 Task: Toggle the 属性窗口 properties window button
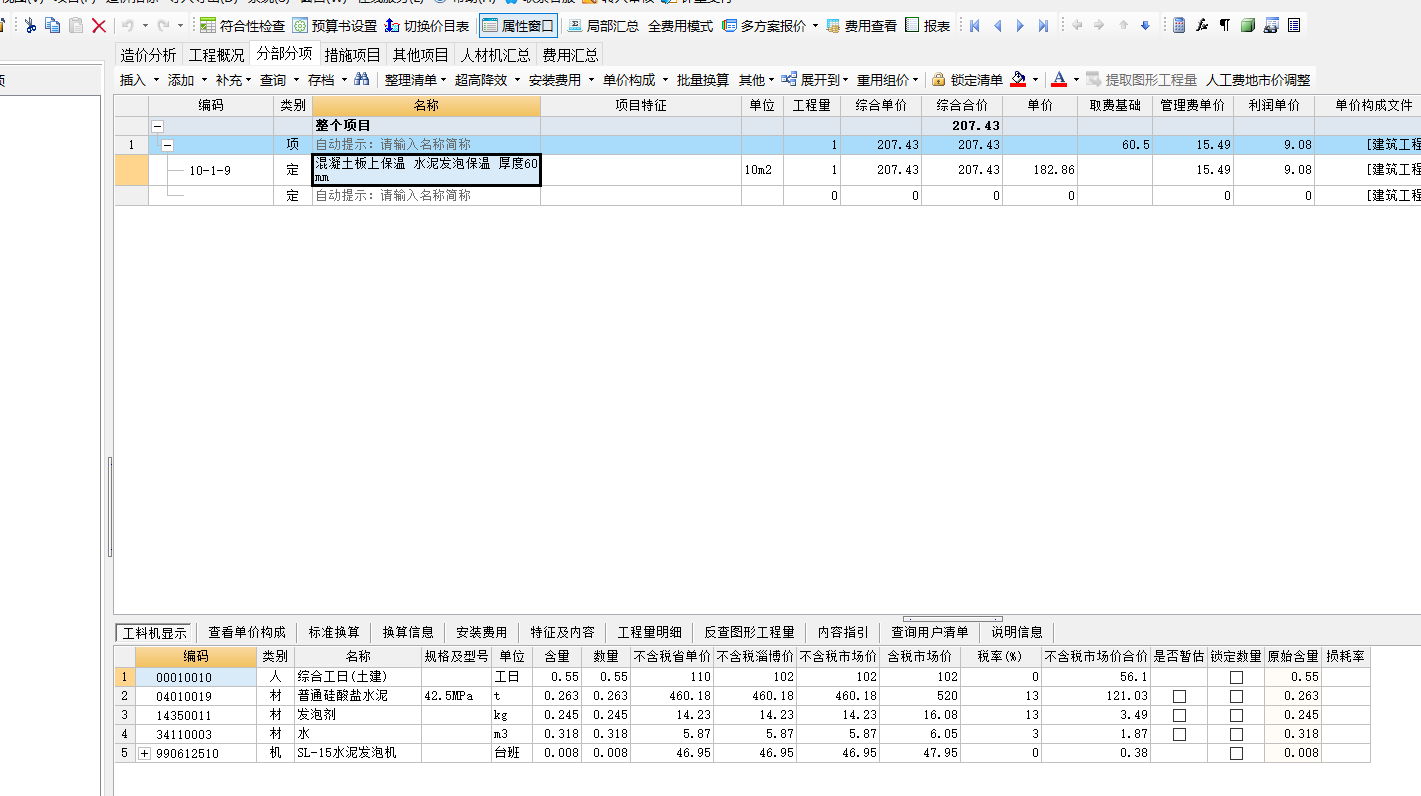coord(518,26)
